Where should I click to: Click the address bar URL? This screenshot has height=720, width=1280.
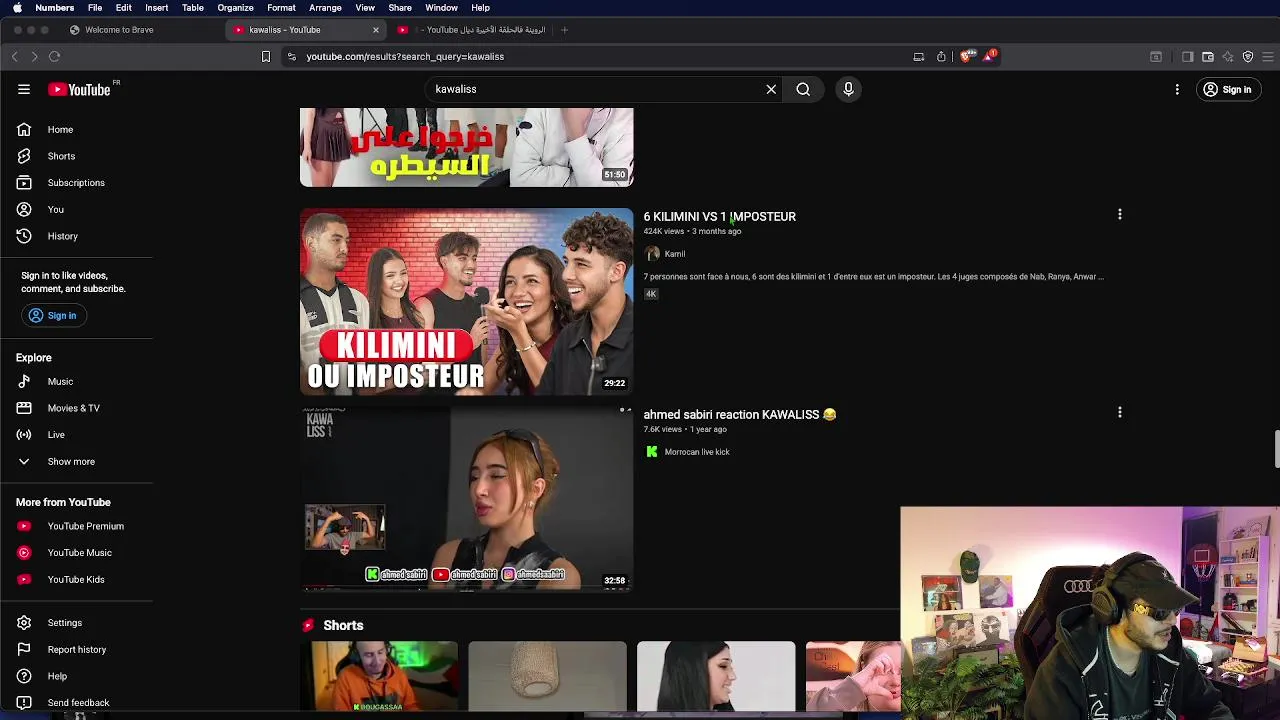(x=405, y=57)
